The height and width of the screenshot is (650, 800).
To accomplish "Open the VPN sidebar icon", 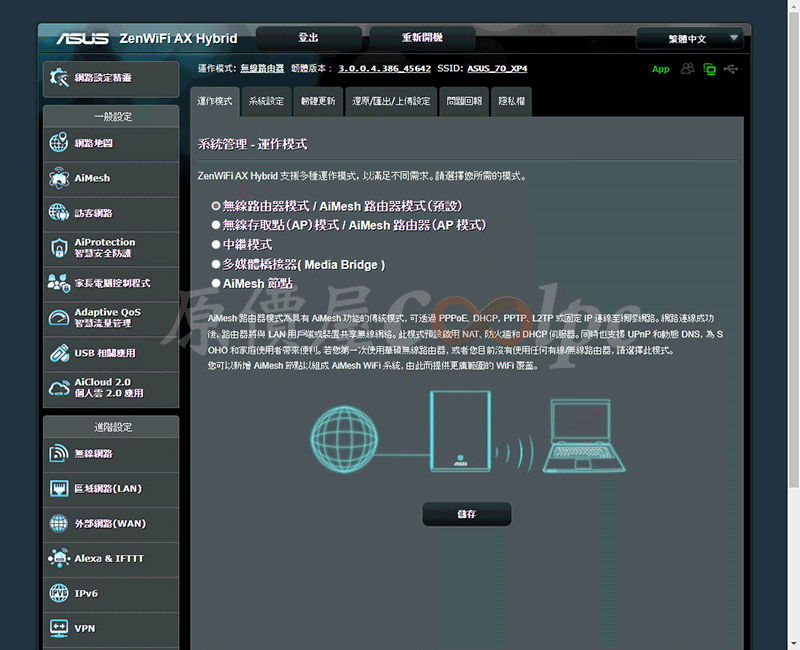I will (59, 628).
